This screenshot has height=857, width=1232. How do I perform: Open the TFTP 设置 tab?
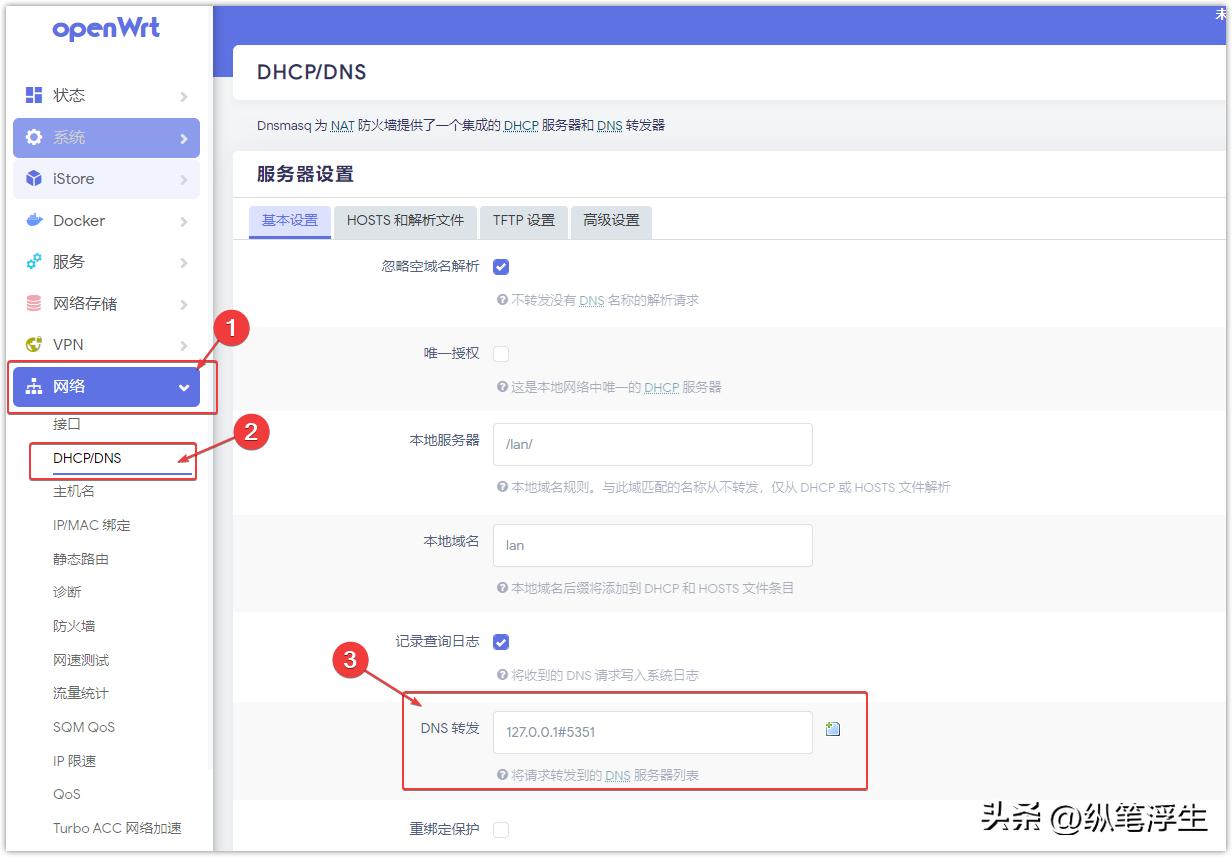pyautogui.click(x=523, y=221)
